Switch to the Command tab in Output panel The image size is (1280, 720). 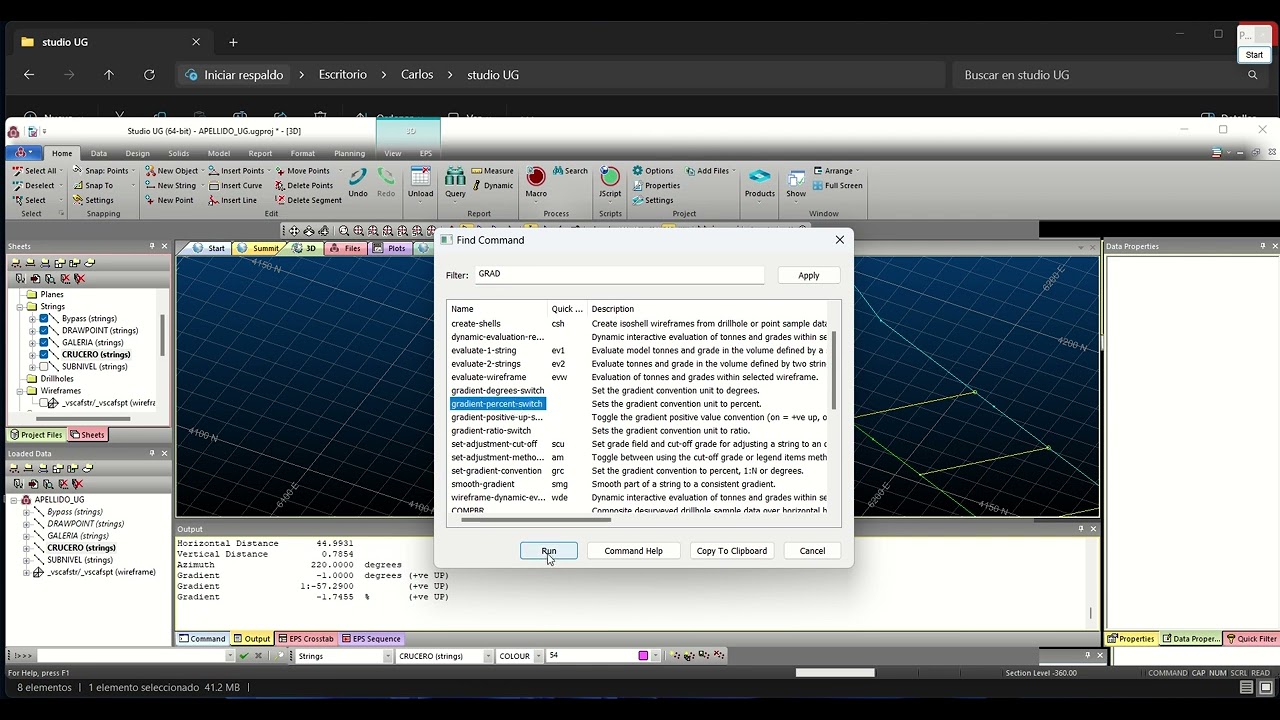202,639
